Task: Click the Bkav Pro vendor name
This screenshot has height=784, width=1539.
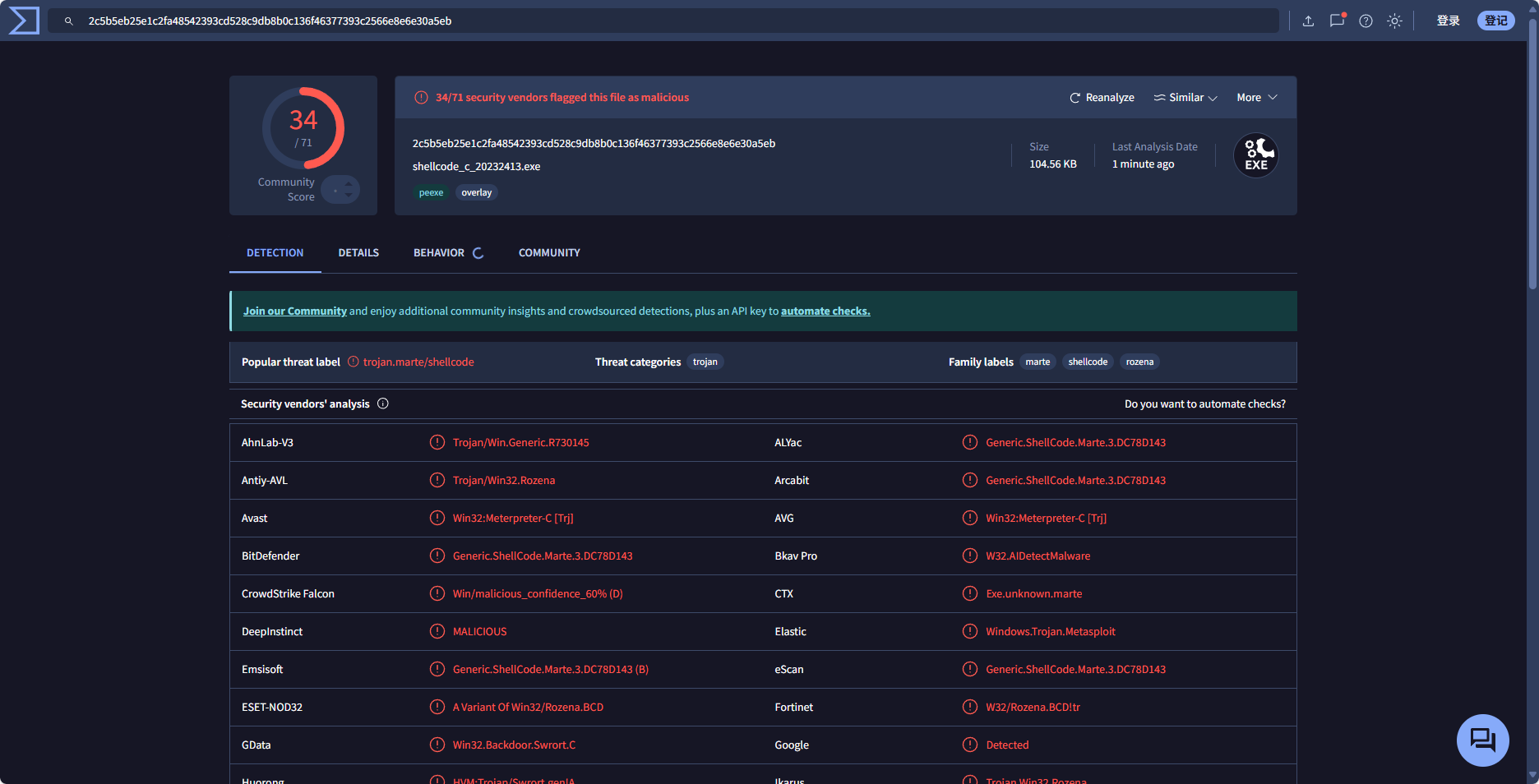Action: click(x=796, y=556)
